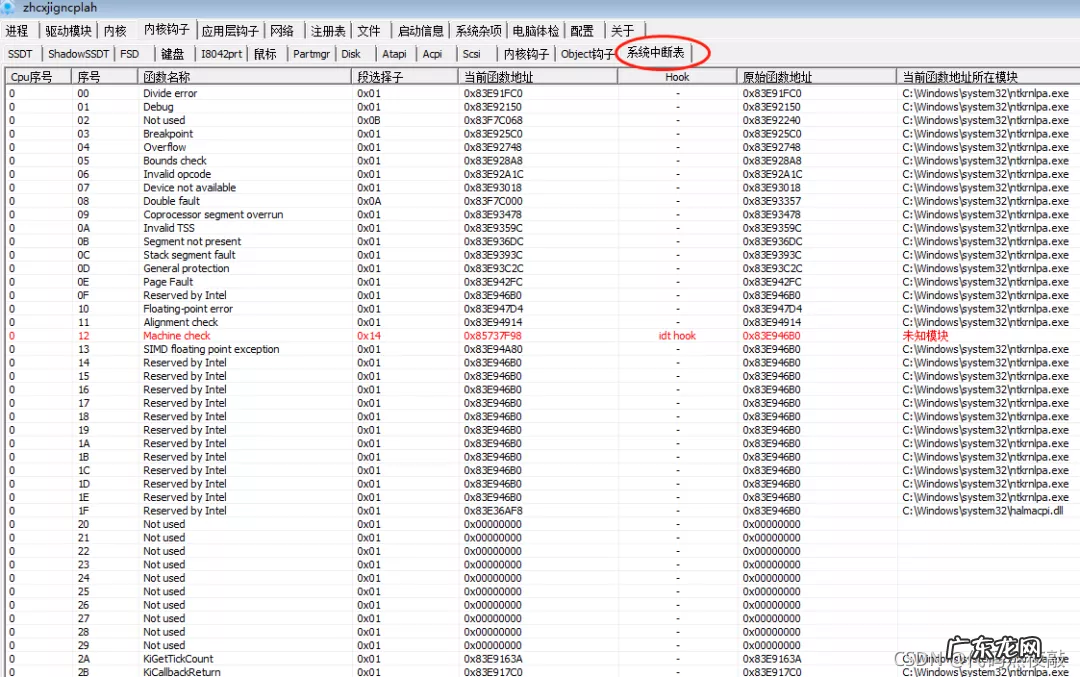Go to the 启动信息 tab
Image resolution: width=1080 pixels, height=677 pixels.
tap(421, 31)
